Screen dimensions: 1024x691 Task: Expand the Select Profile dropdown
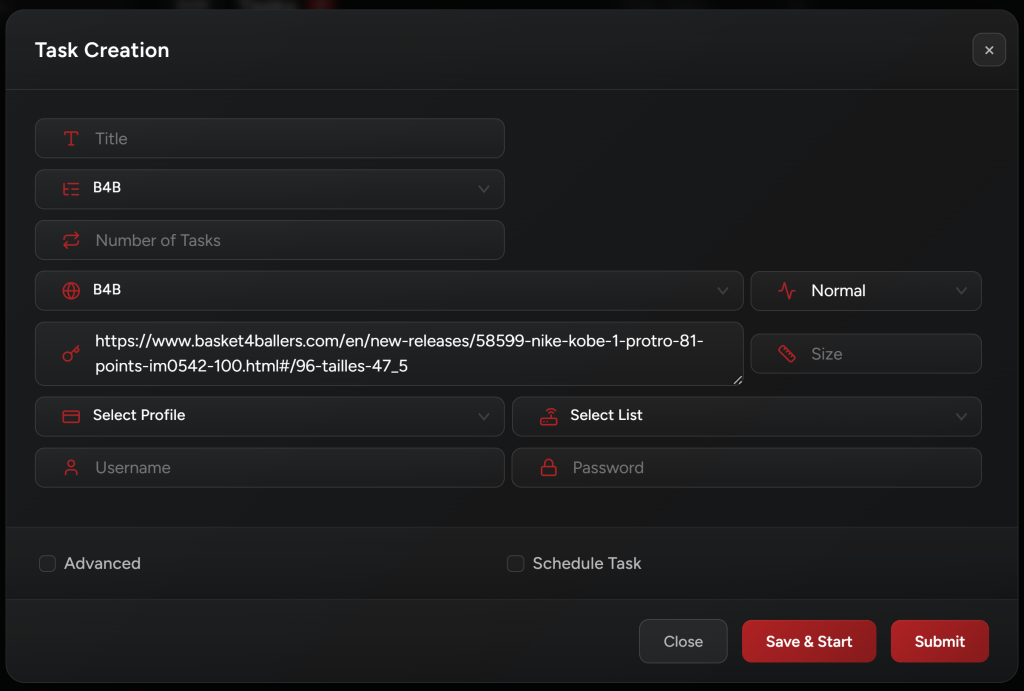pos(269,416)
